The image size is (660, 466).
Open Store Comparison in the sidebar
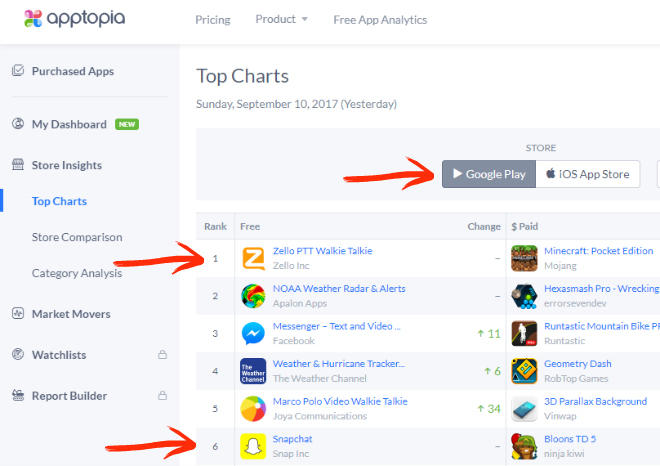(77, 237)
